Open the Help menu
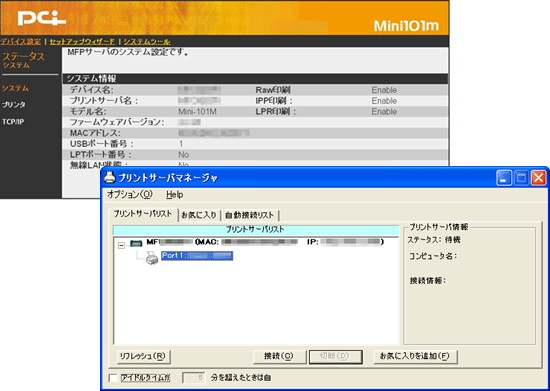The image size is (550, 391). [175, 195]
